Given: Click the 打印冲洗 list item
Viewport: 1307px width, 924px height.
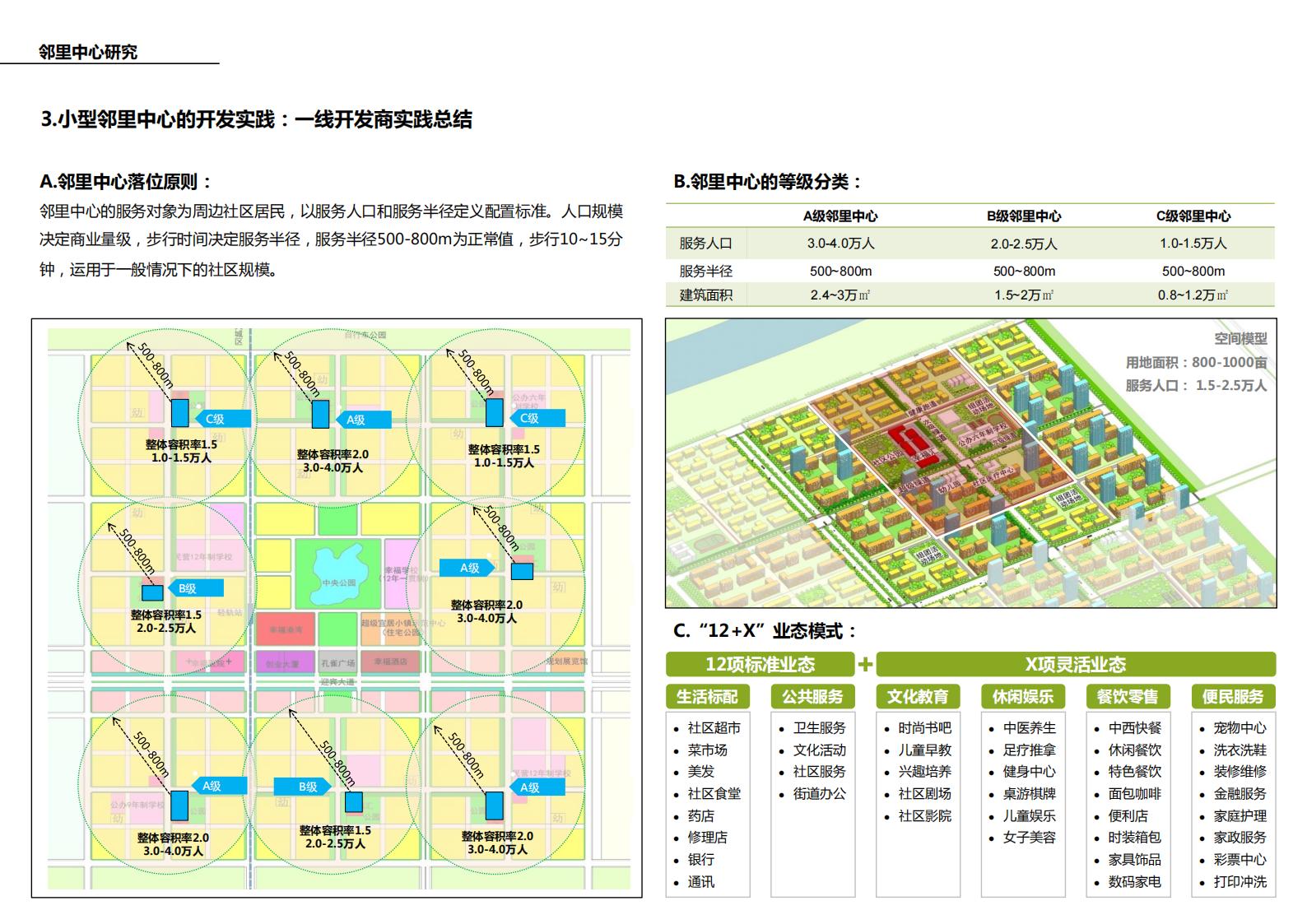Looking at the screenshot, I should (x=1240, y=882).
